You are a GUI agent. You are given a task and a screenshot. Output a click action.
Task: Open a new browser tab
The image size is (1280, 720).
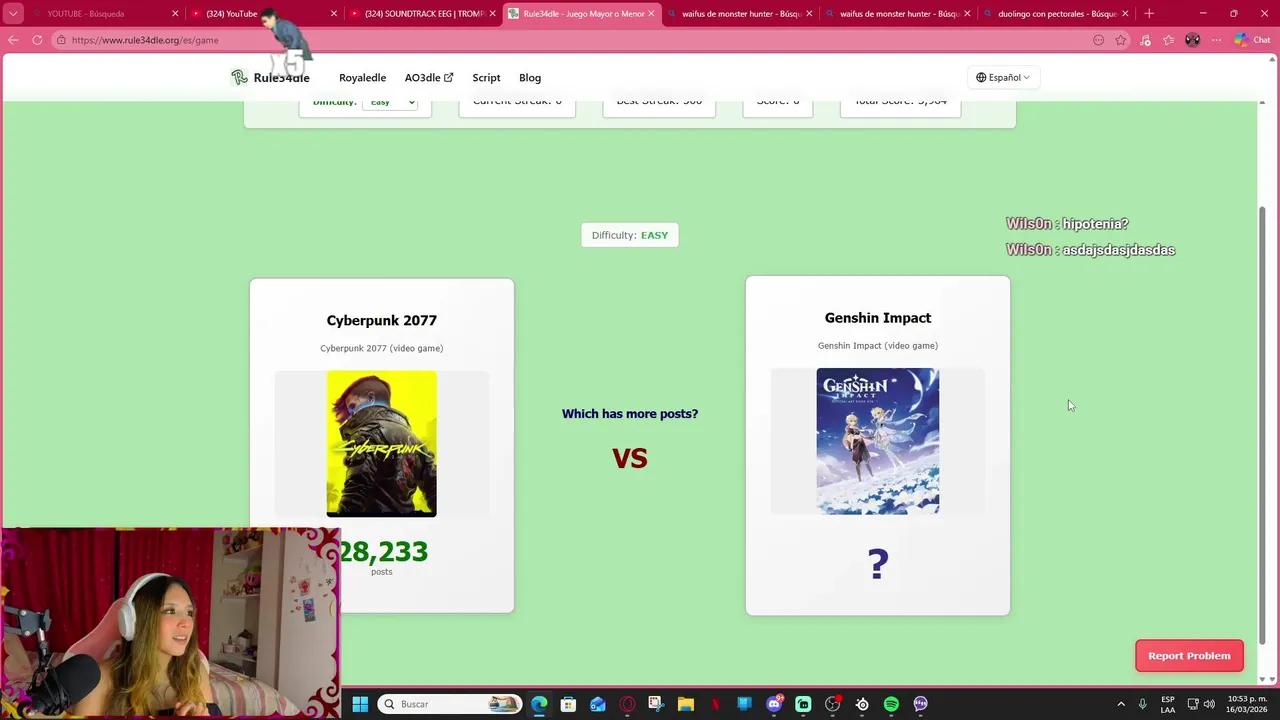click(x=1149, y=14)
